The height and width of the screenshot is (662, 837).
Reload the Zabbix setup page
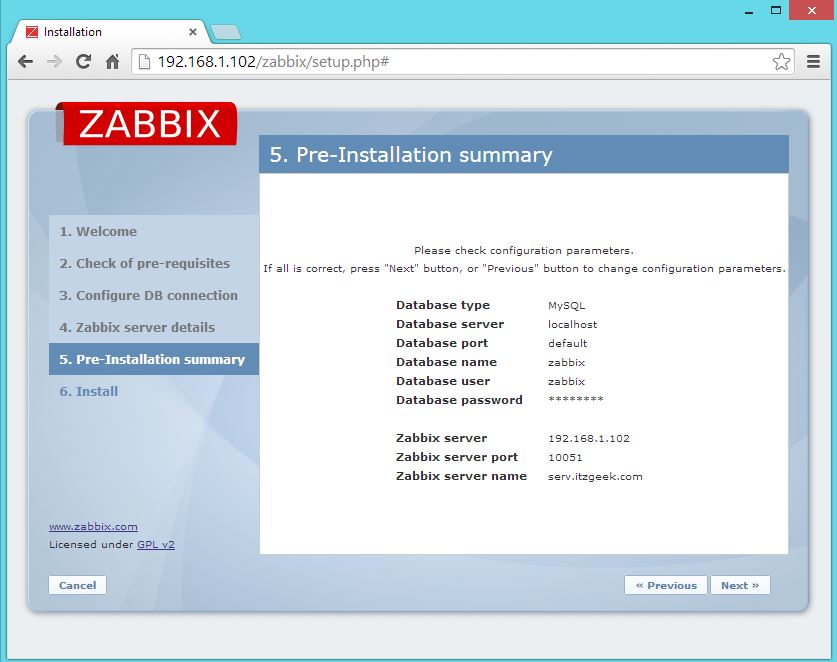[84, 61]
